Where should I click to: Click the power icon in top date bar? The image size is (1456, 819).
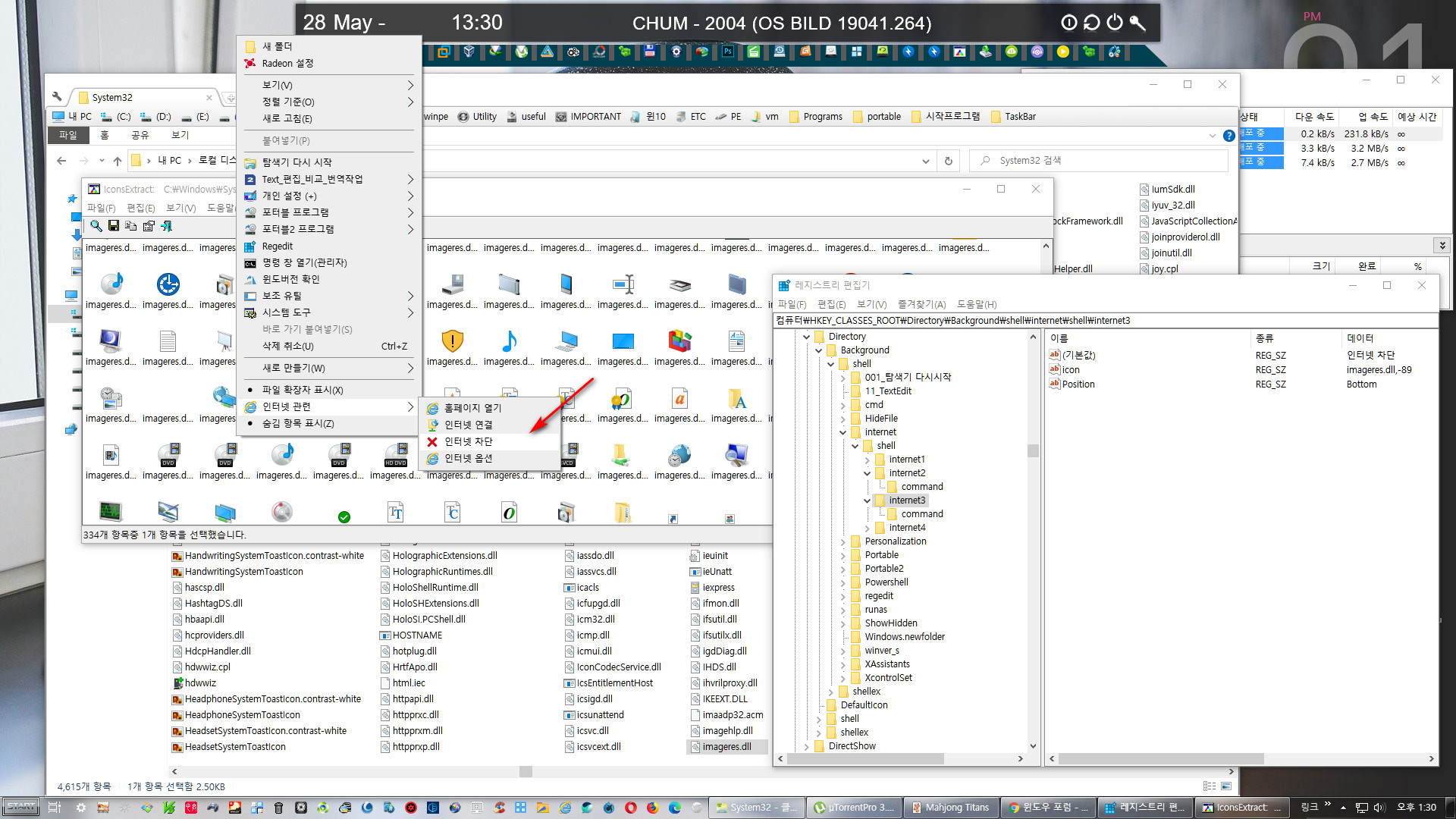point(1115,23)
